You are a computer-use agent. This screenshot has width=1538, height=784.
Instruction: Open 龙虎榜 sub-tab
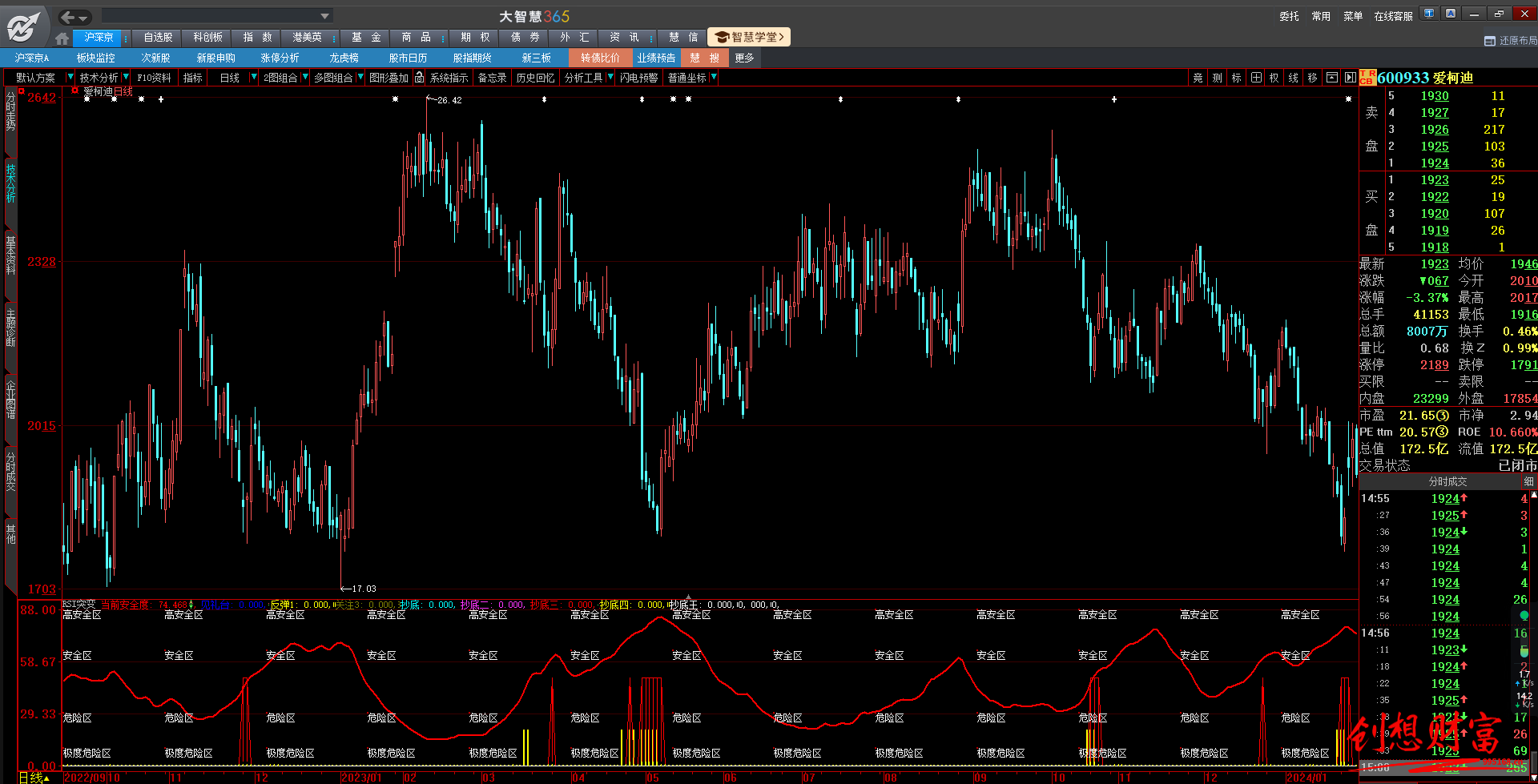[x=344, y=58]
